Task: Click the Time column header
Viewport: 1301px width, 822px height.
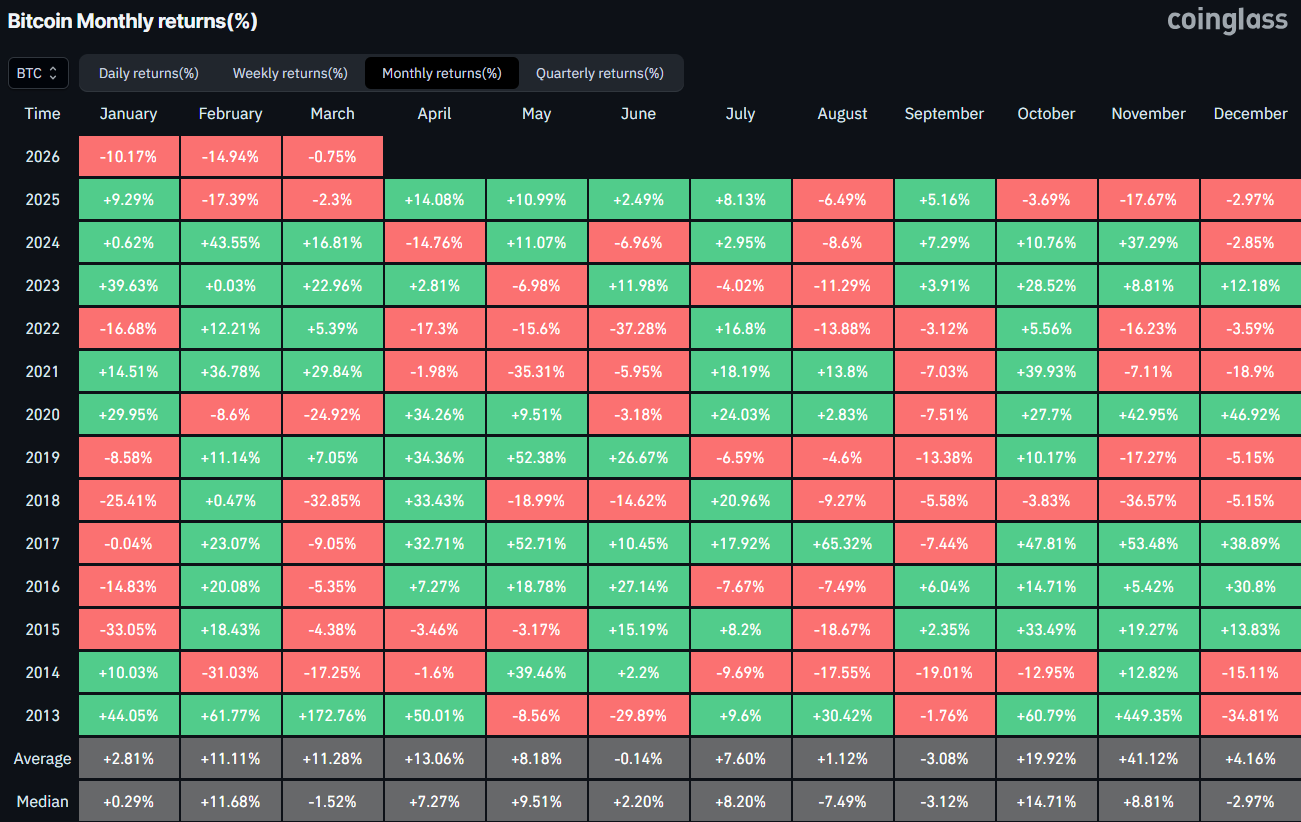Action: point(42,113)
